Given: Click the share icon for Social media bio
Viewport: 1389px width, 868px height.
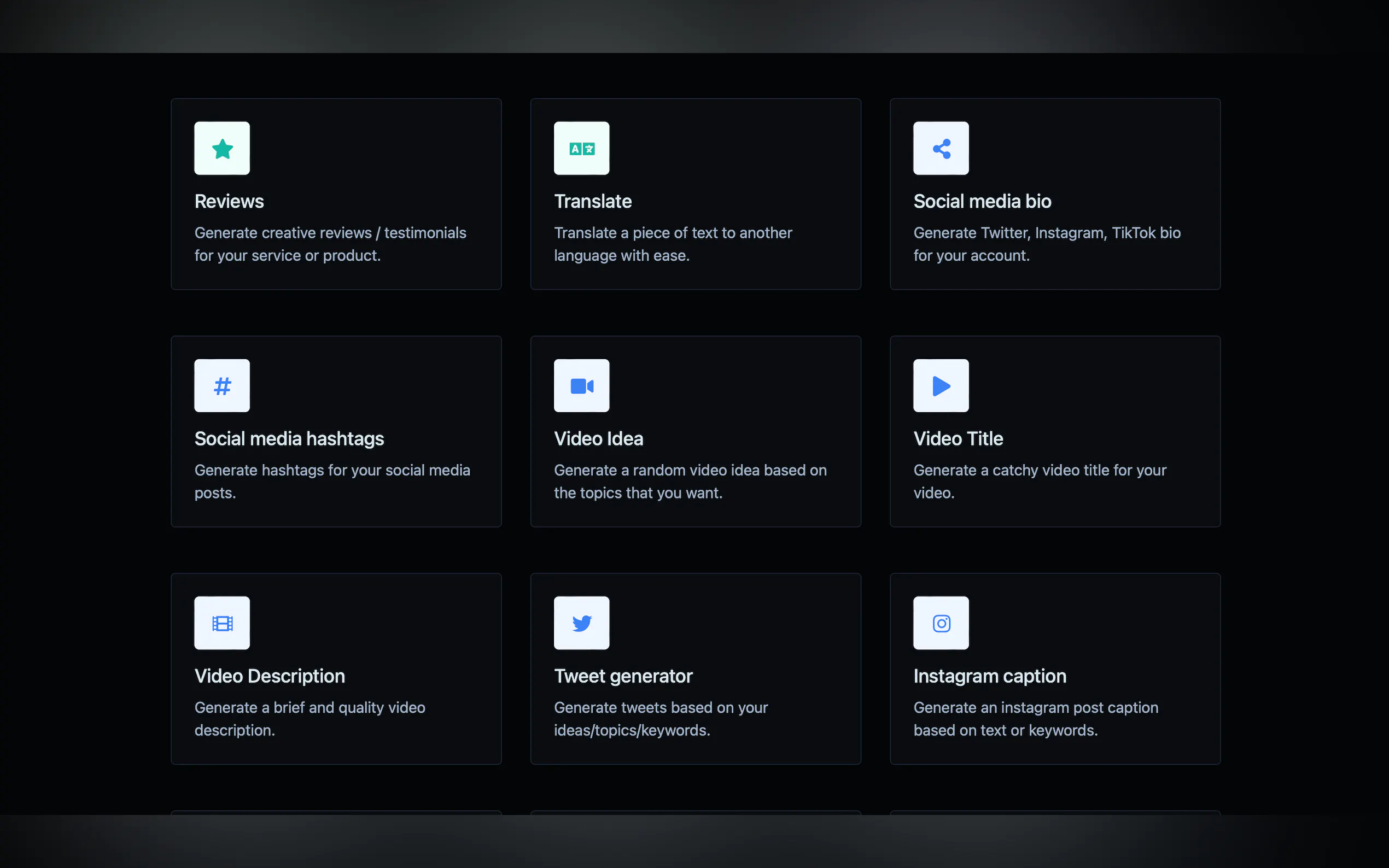Looking at the screenshot, I should (941, 149).
